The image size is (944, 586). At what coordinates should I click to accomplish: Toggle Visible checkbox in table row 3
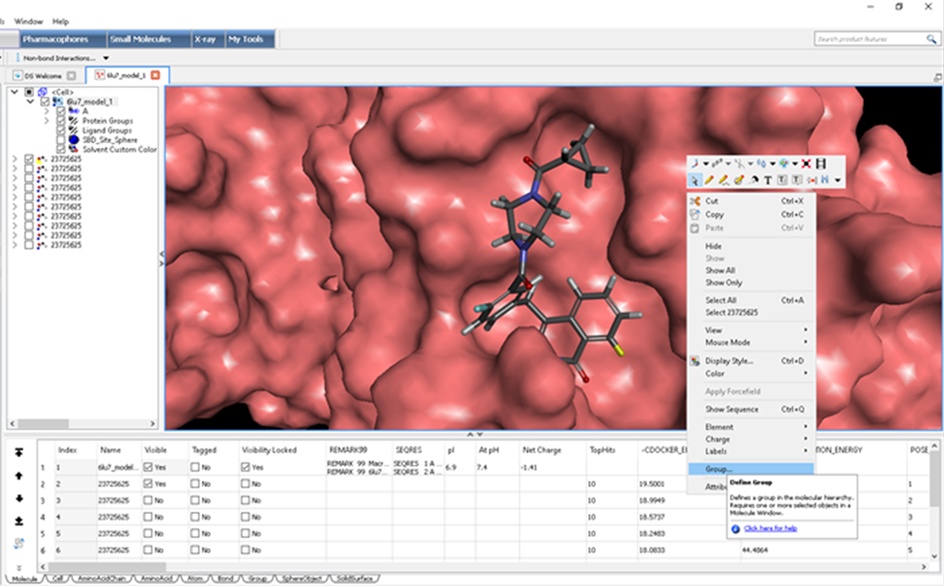[x=148, y=500]
